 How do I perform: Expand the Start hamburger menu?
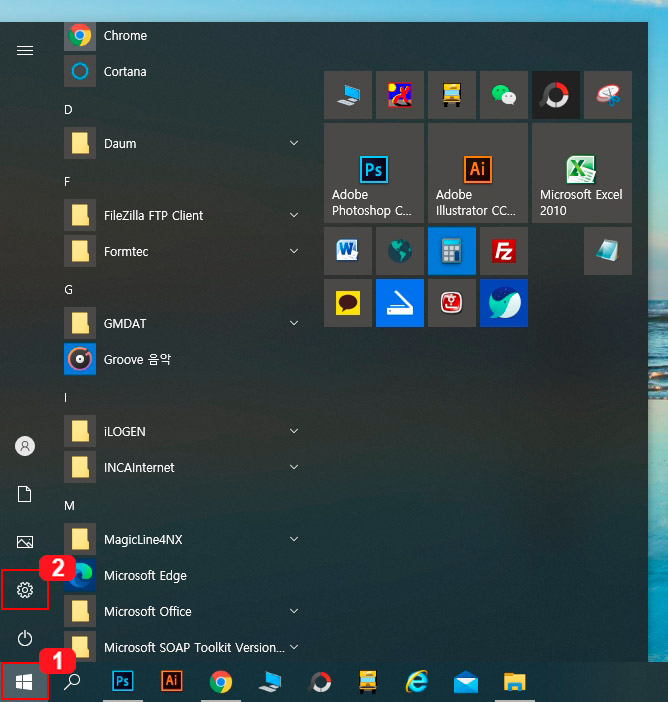click(25, 51)
